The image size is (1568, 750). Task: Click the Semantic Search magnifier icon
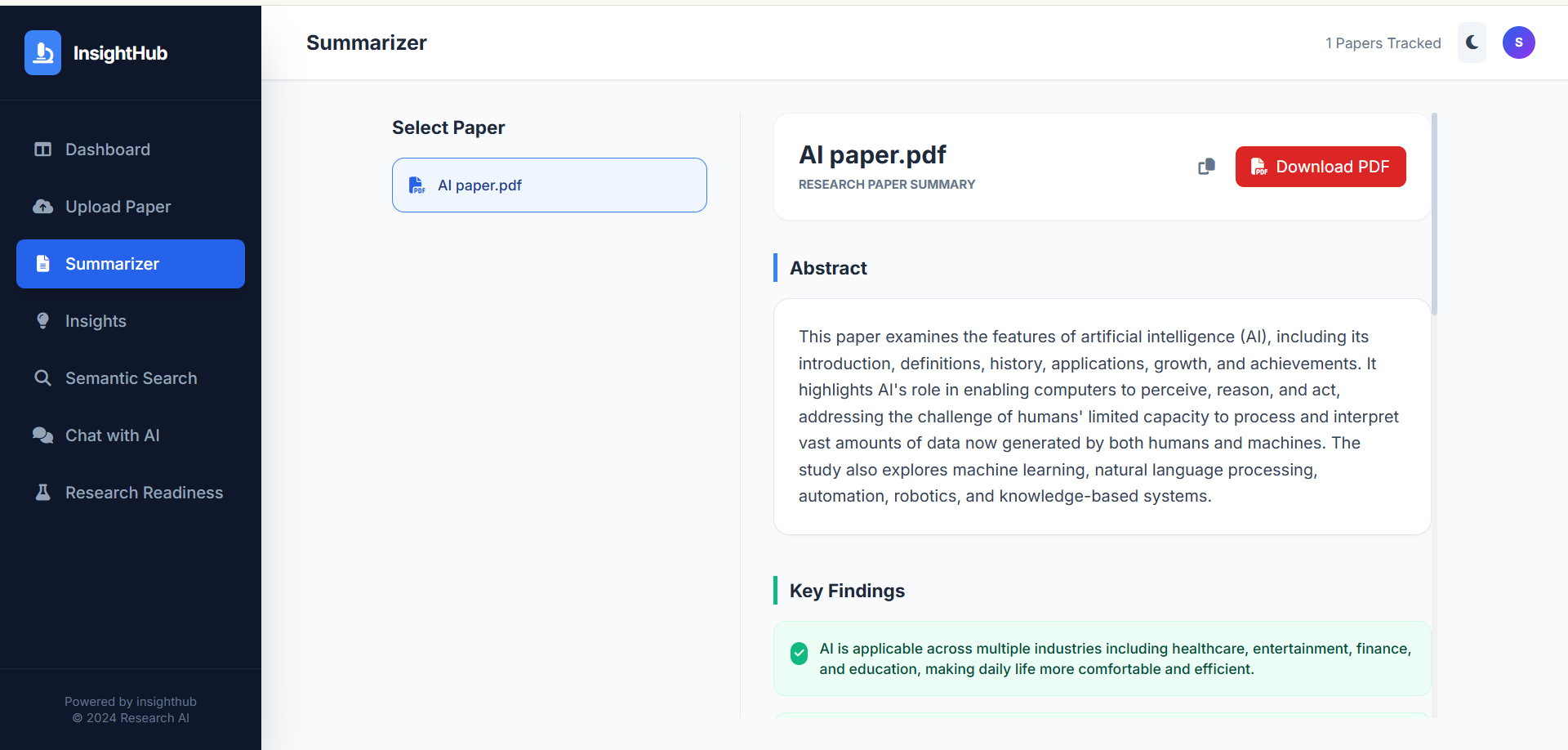(42, 378)
